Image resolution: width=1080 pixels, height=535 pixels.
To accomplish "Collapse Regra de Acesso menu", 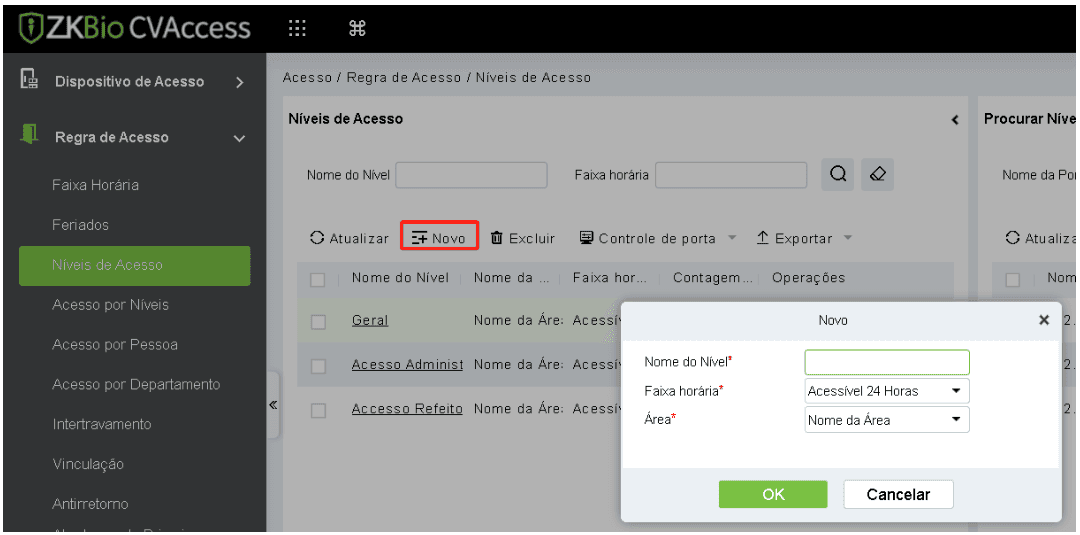I will pos(240,138).
